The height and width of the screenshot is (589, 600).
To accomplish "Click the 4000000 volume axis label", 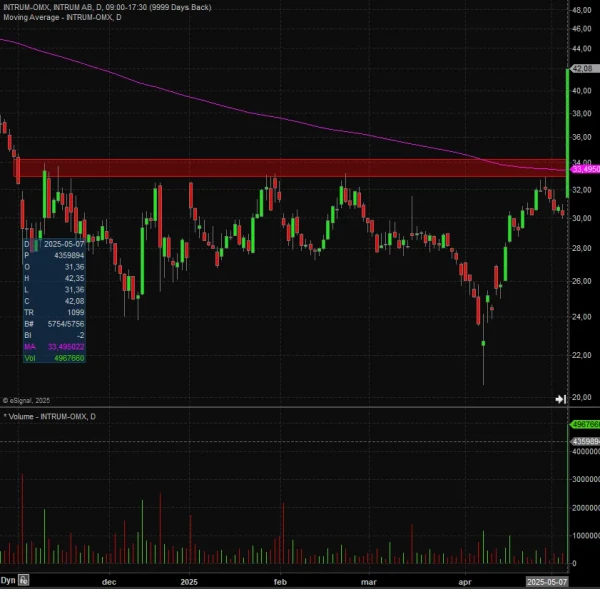I will 586,452.
